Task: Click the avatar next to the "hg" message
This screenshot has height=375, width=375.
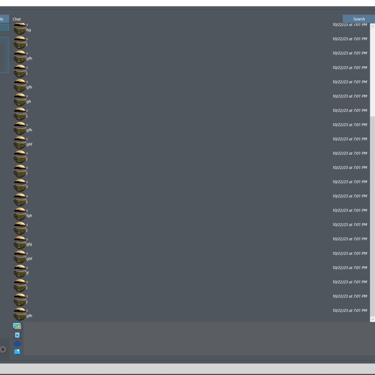Action: pyautogui.click(x=20, y=28)
